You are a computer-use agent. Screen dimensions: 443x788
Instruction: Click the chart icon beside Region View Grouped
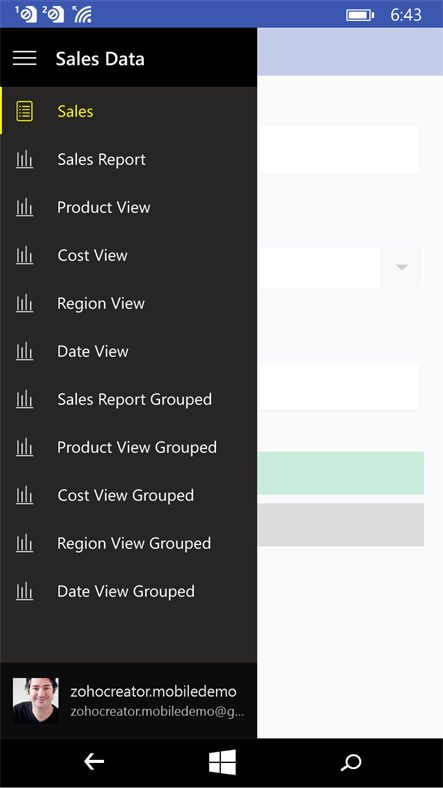[x=24, y=543]
